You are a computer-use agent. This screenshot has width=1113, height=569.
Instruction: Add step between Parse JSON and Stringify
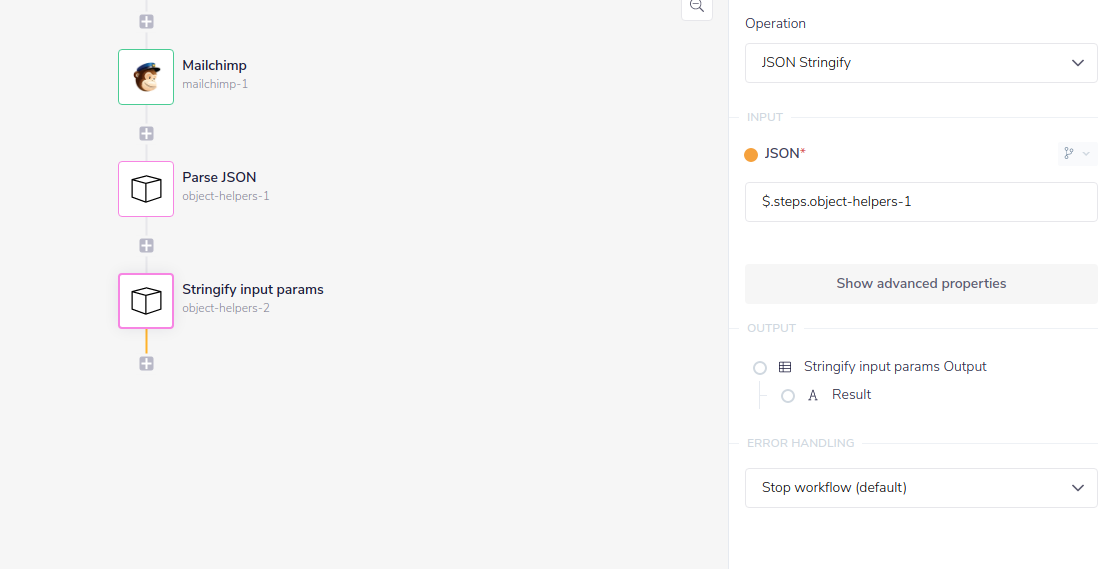146,245
